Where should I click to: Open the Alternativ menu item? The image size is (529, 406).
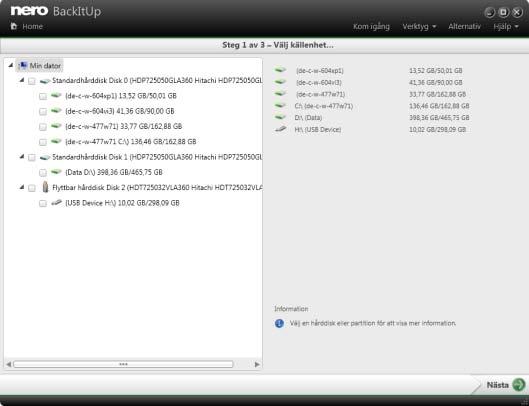tap(464, 26)
